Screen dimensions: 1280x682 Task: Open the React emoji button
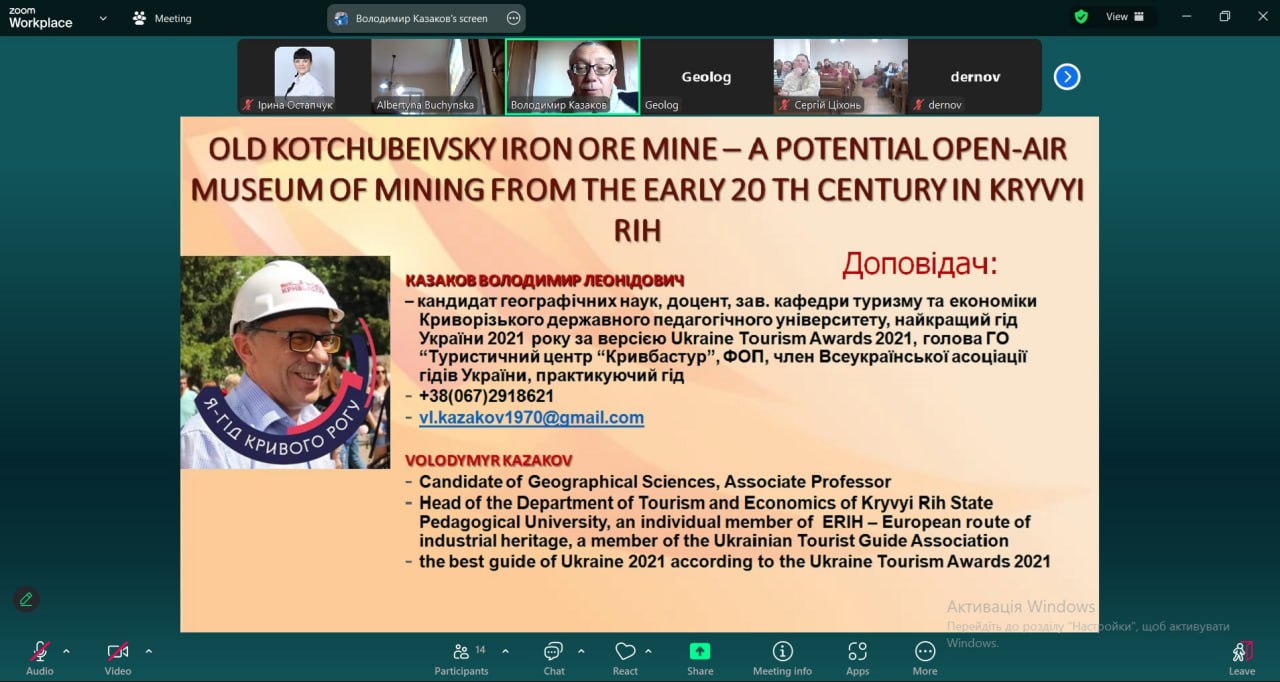pyautogui.click(x=625, y=657)
